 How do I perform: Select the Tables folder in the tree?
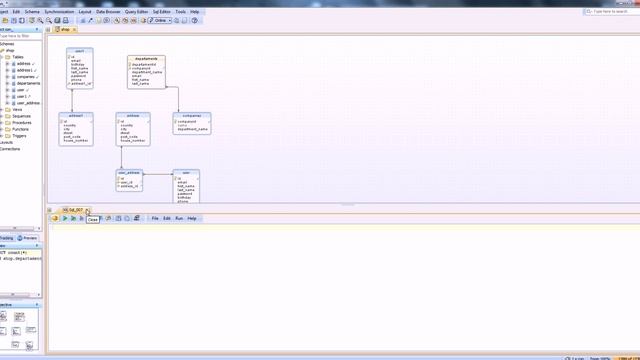(18, 57)
